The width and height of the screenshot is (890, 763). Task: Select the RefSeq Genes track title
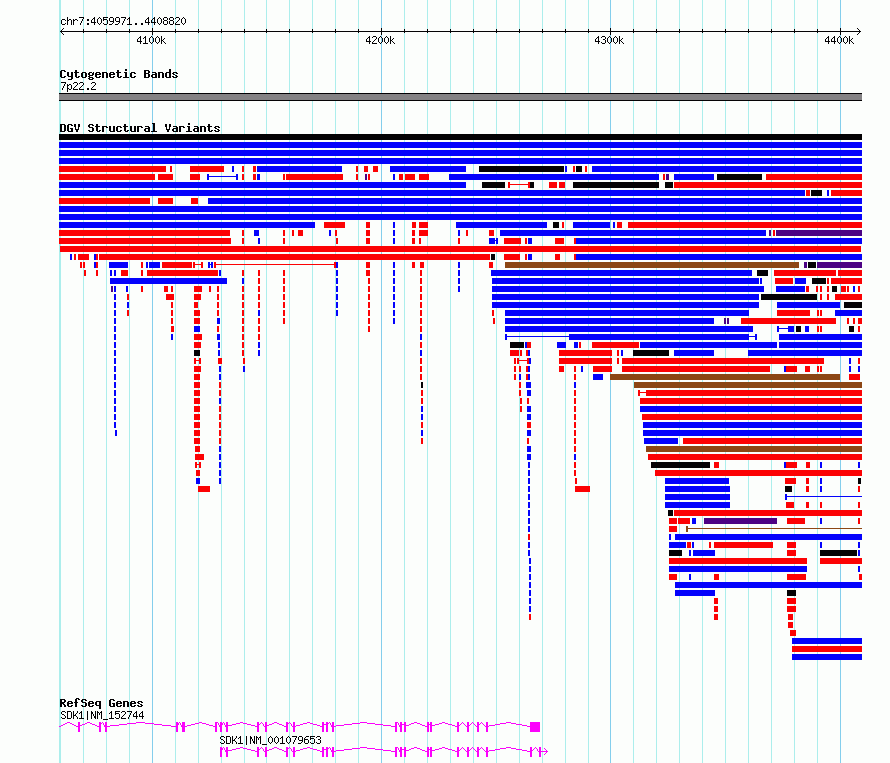click(101, 703)
